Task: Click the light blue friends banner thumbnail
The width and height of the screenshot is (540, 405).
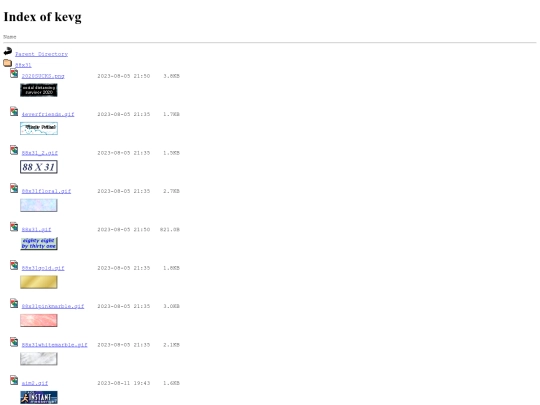Action: (x=39, y=128)
